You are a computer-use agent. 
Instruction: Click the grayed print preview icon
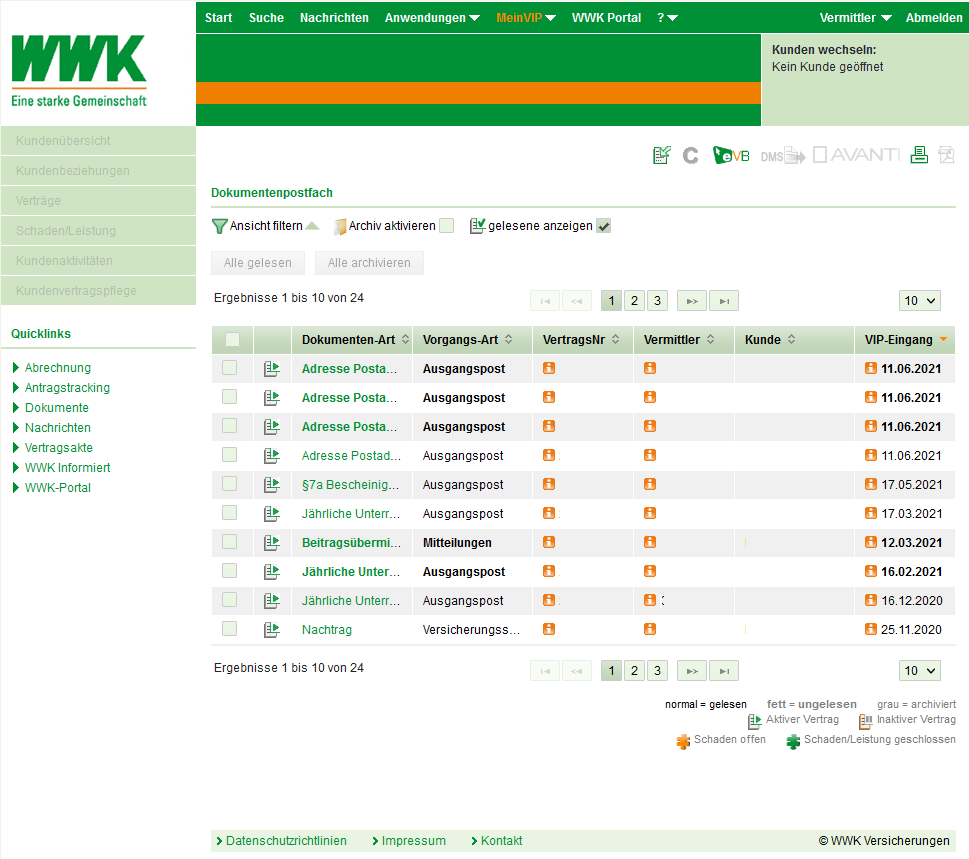pos(946,154)
